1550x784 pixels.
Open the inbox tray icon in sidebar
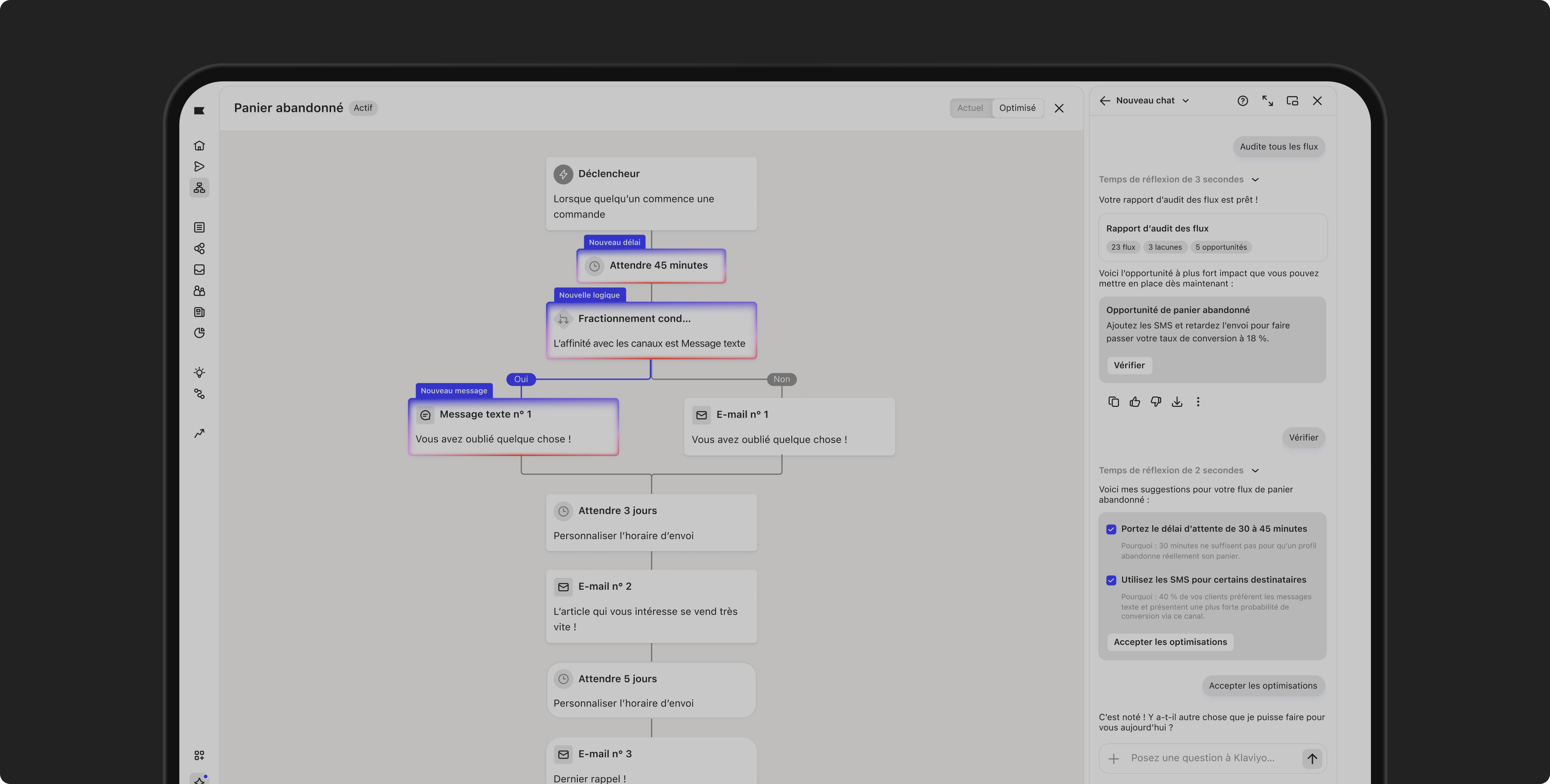(199, 270)
